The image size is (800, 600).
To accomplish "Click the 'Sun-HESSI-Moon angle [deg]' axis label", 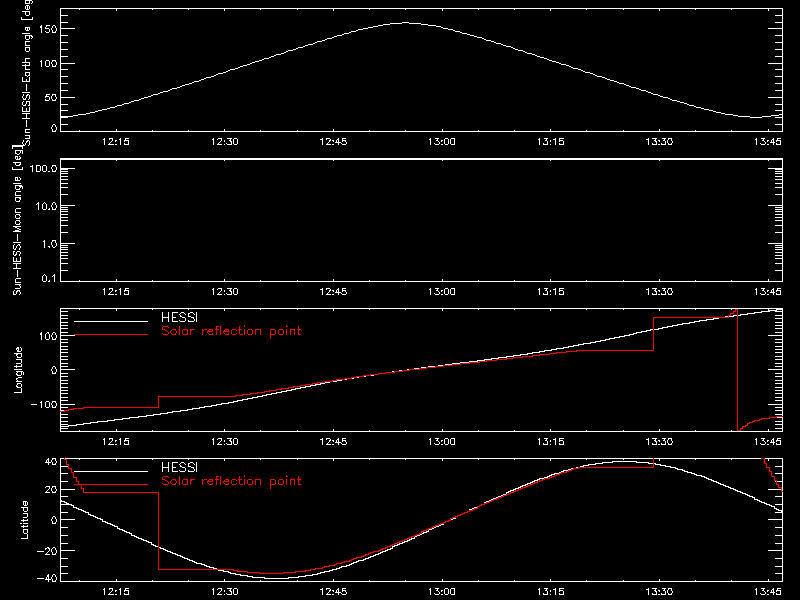I will tap(17, 220).
